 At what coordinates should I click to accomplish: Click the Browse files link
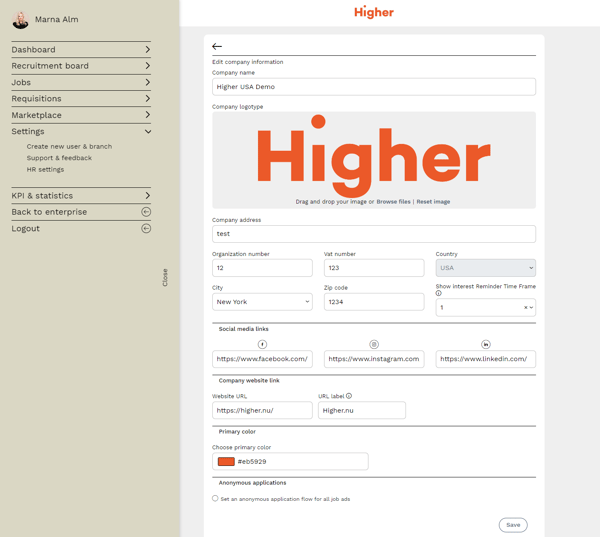[393, 202]
